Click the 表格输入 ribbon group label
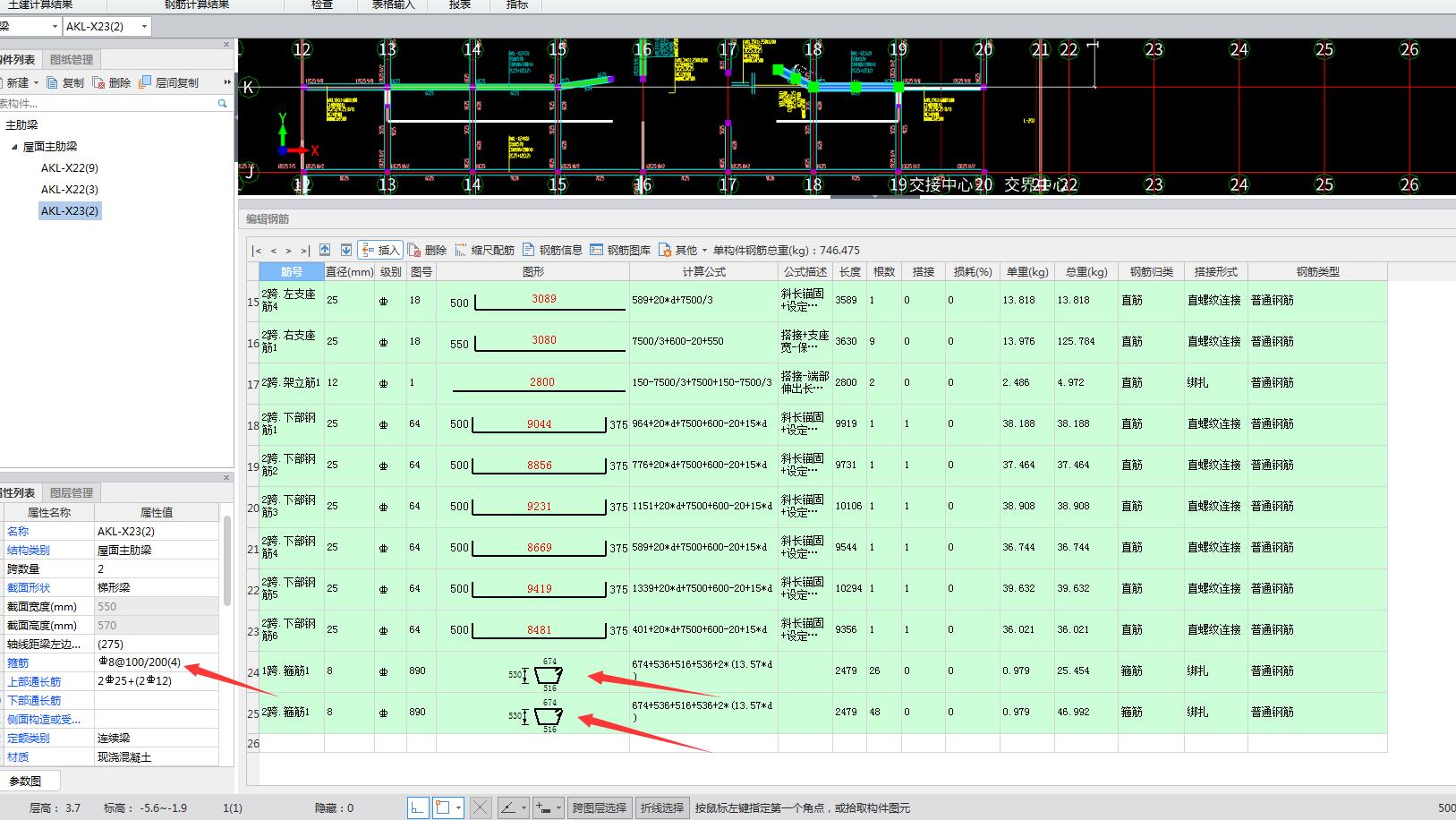Screen dimensions: 1456x820 pos(393,4)
